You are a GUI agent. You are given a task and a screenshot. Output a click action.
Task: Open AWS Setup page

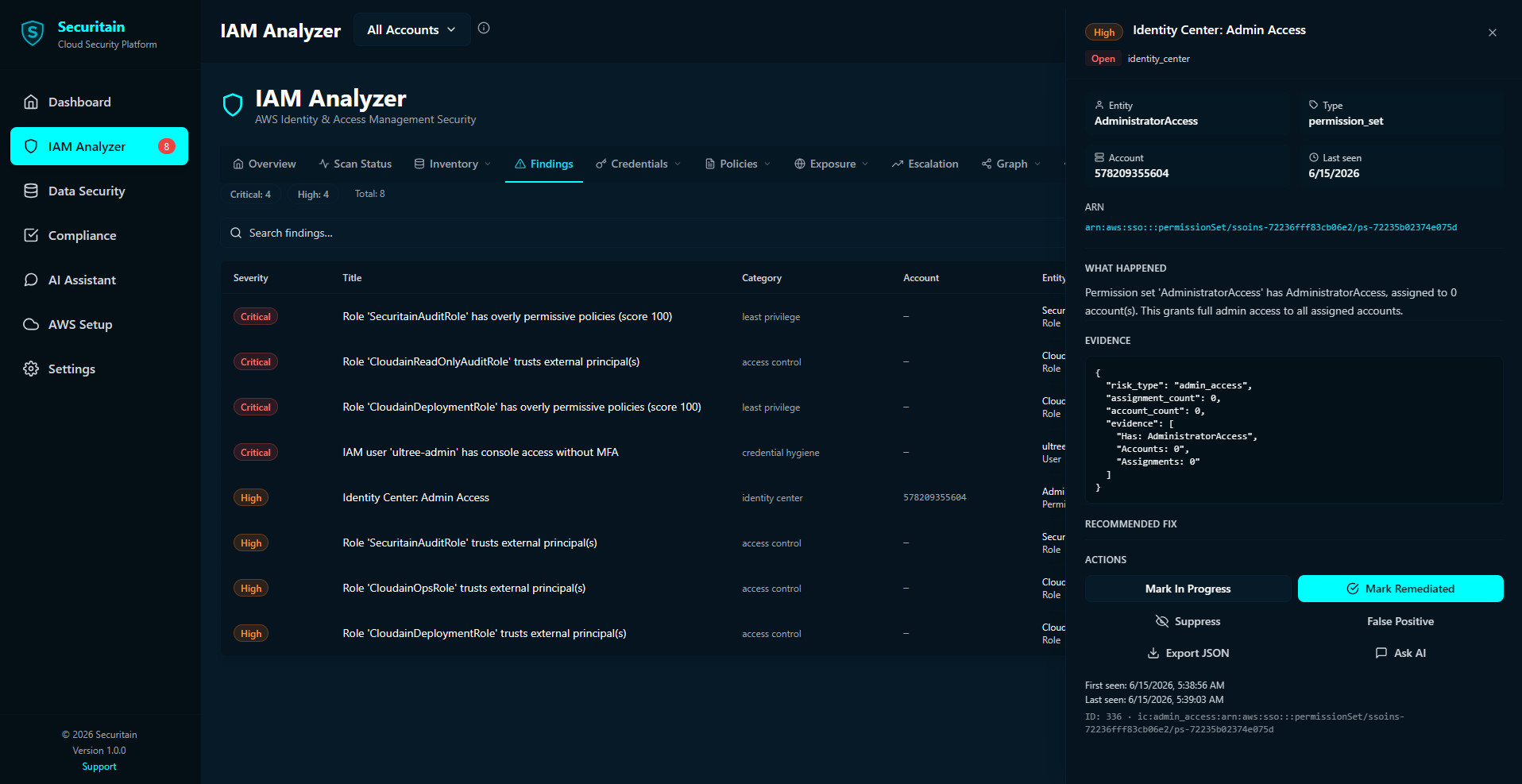pos(99,324)
